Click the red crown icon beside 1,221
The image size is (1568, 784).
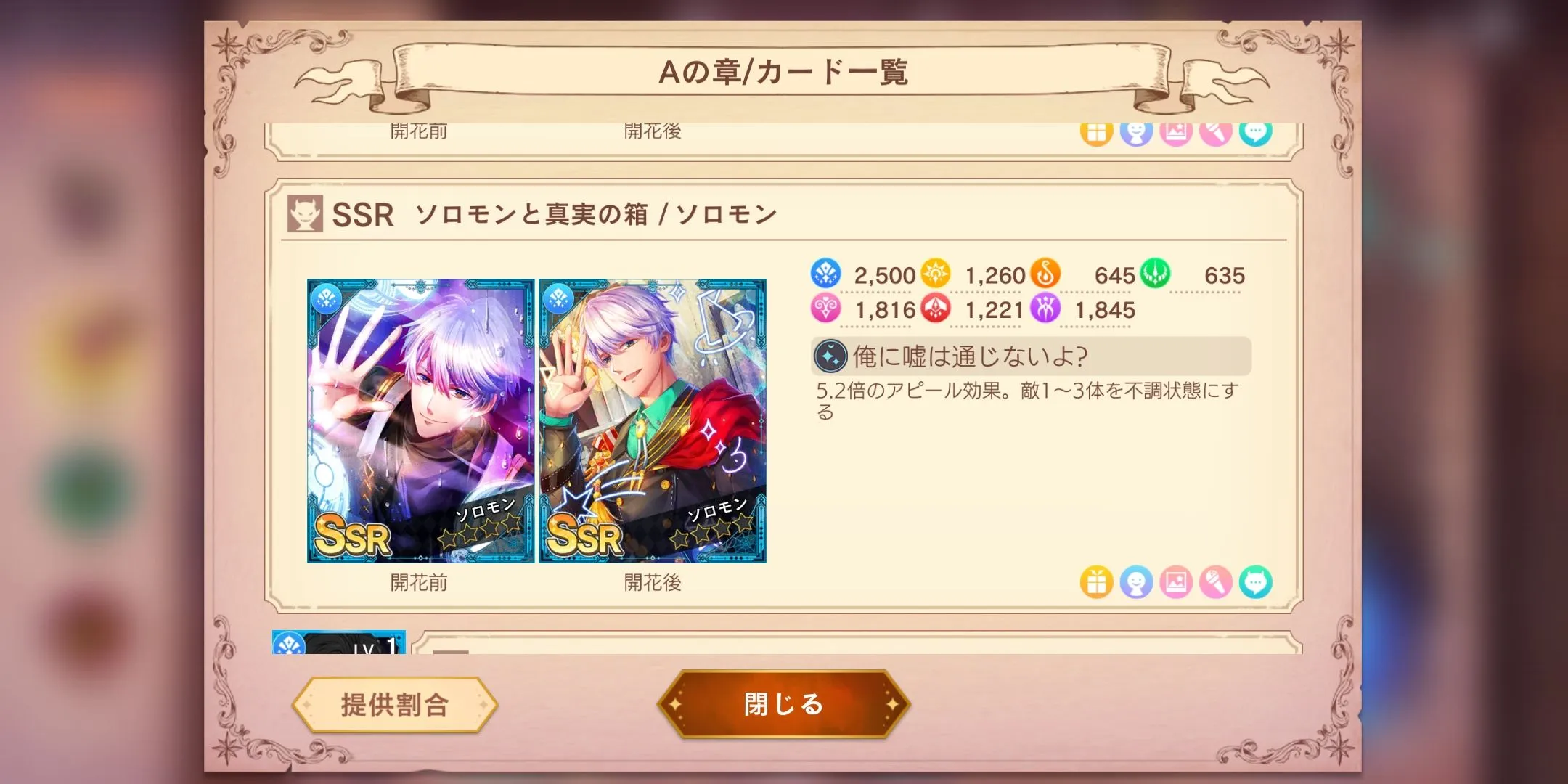tap(935, 309)
